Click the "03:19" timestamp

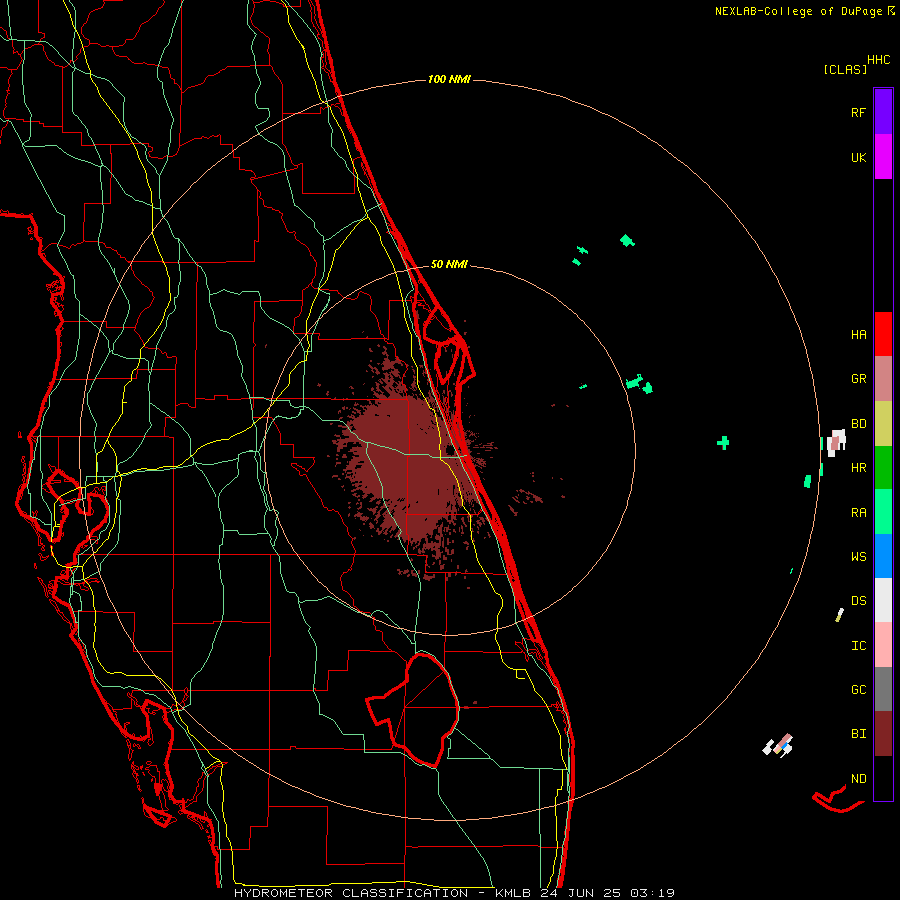coord(652,893)
